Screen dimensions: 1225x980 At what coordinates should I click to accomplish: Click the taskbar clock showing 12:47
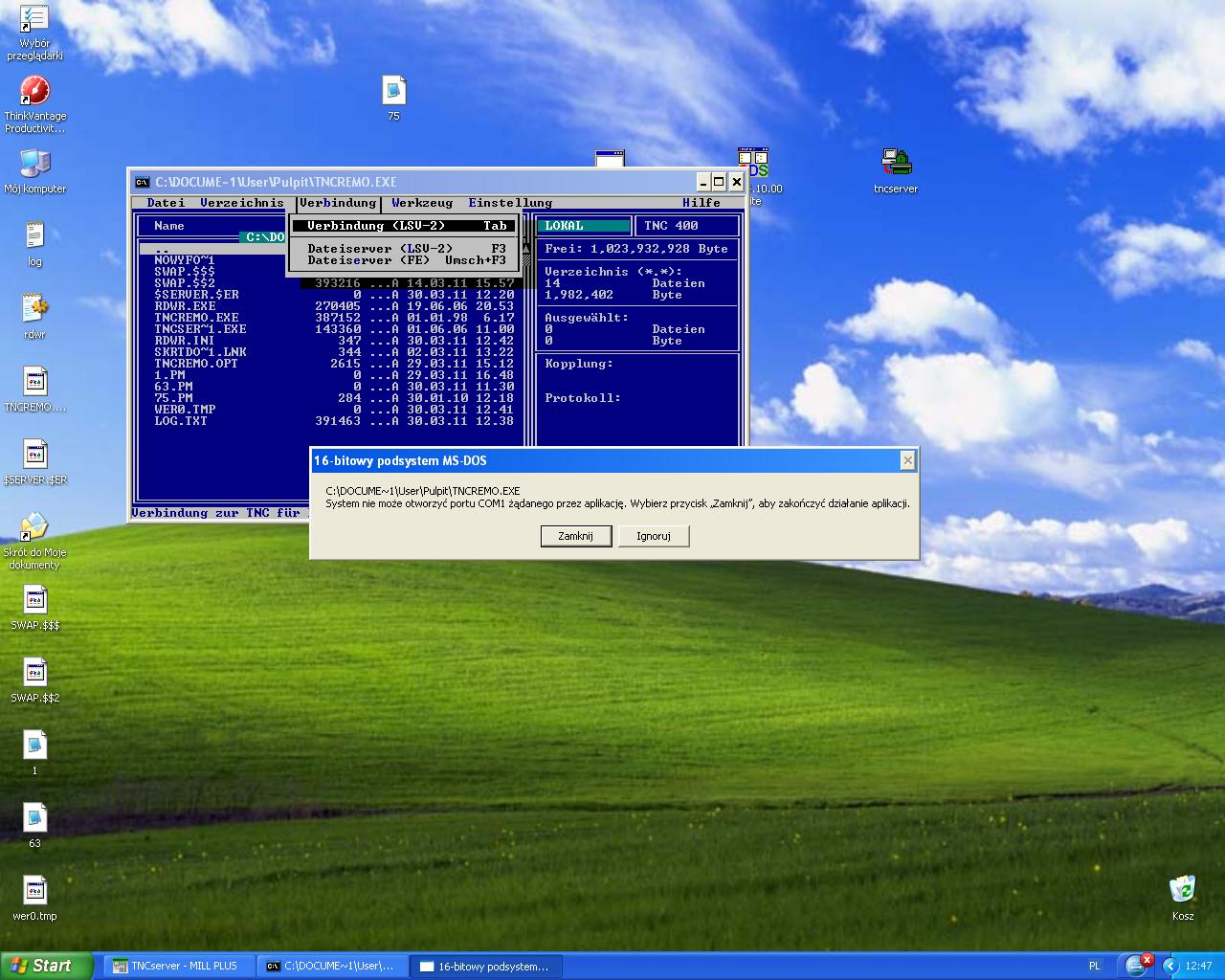tap(1198, 966)
